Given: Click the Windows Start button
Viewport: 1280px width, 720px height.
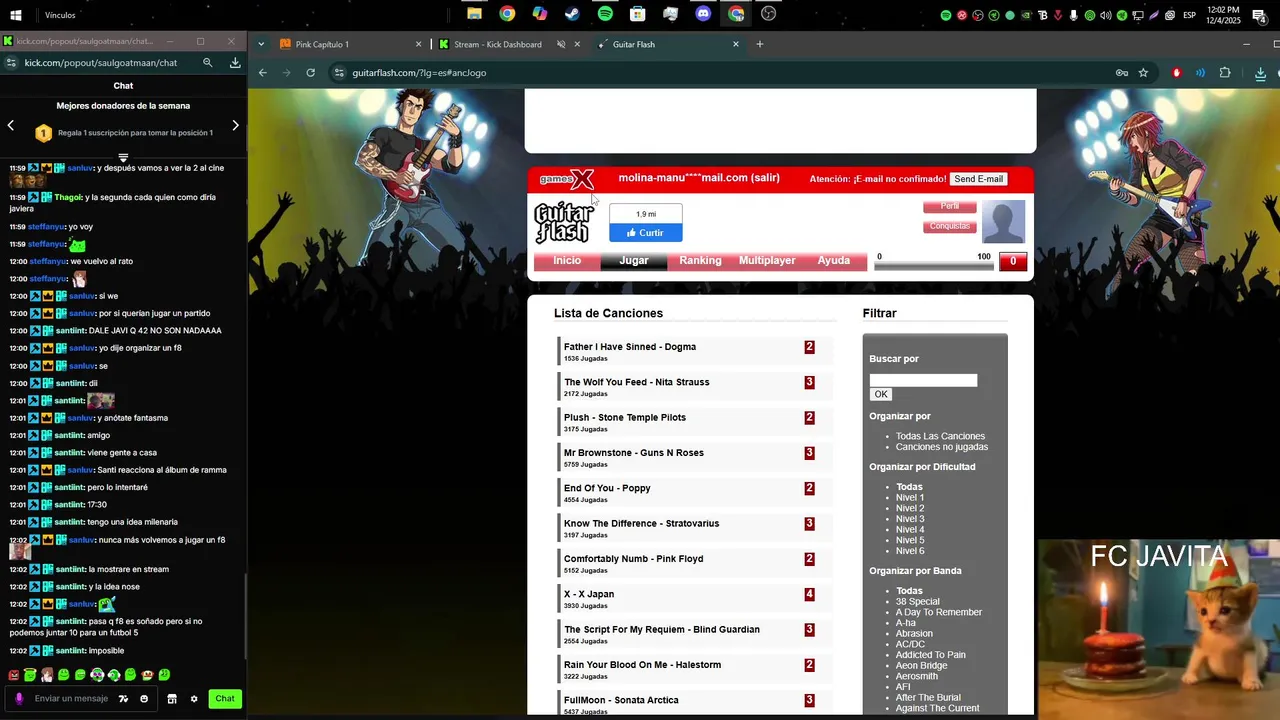Looking at the screenshot, I should [17, 15].
